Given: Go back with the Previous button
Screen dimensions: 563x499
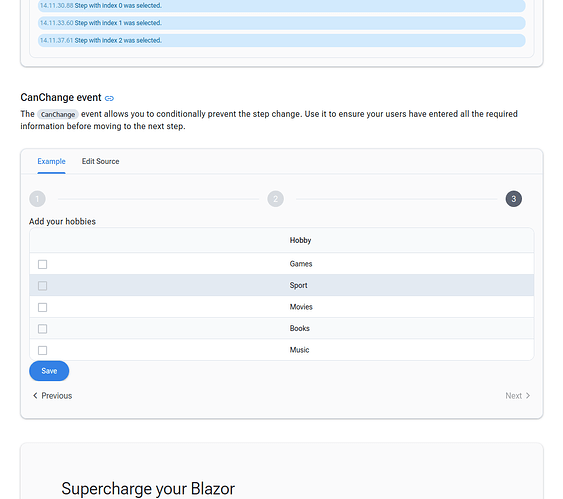Looking at the screenshot, I should 52,396.
